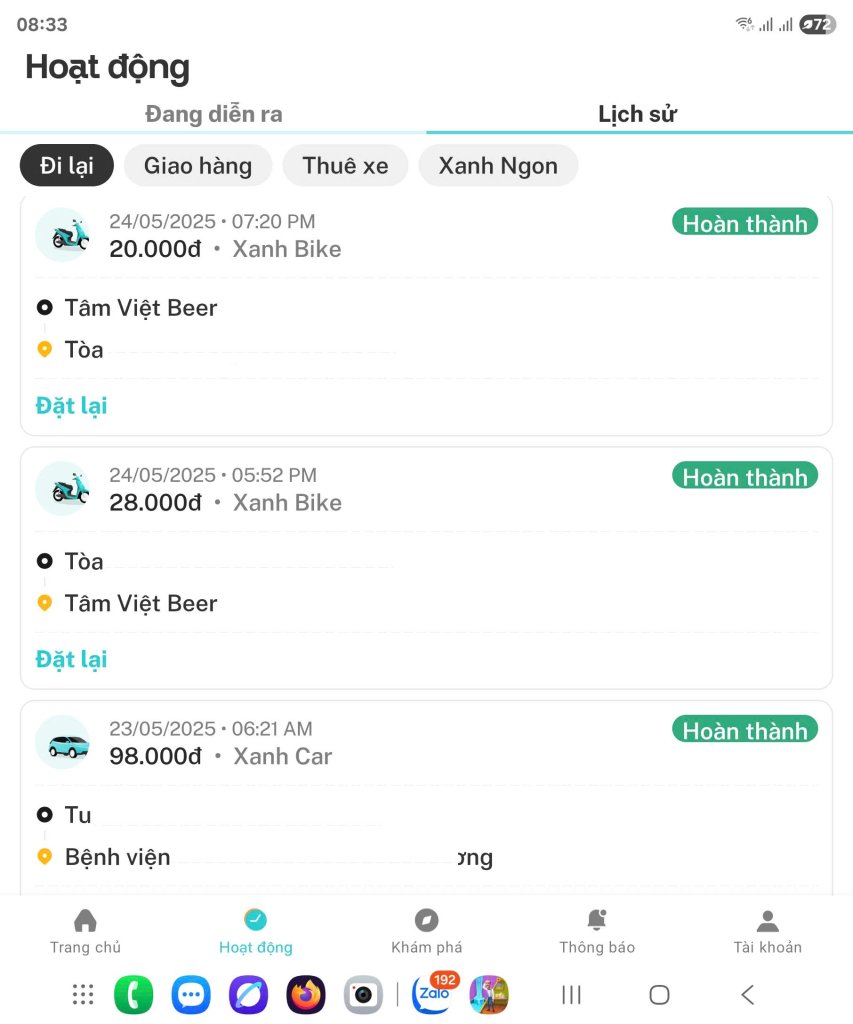
Task: Select the Lịch sử tab
Action: pyautogui.click(x=637, y=114)
